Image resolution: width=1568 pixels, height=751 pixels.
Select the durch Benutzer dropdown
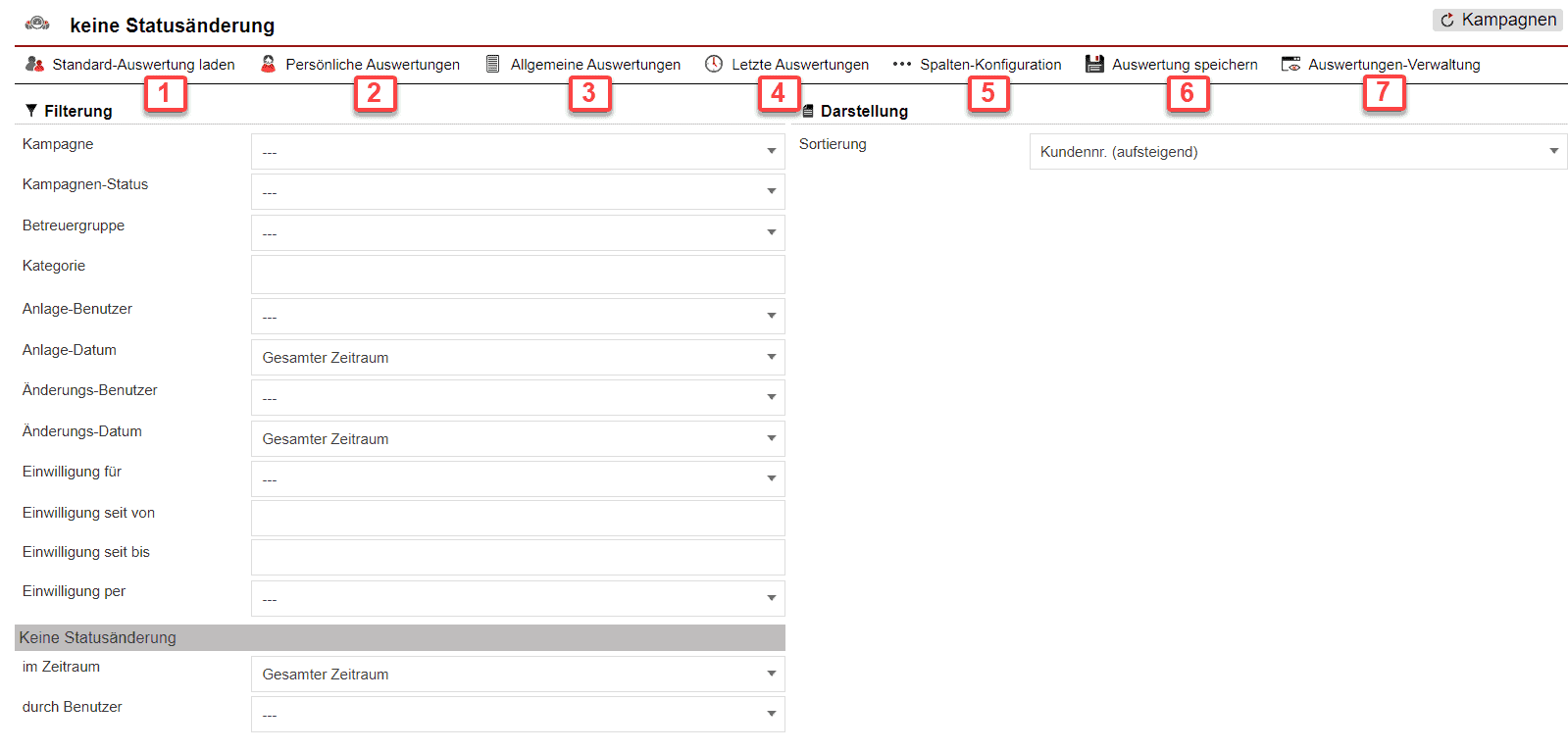click(517, 714)
